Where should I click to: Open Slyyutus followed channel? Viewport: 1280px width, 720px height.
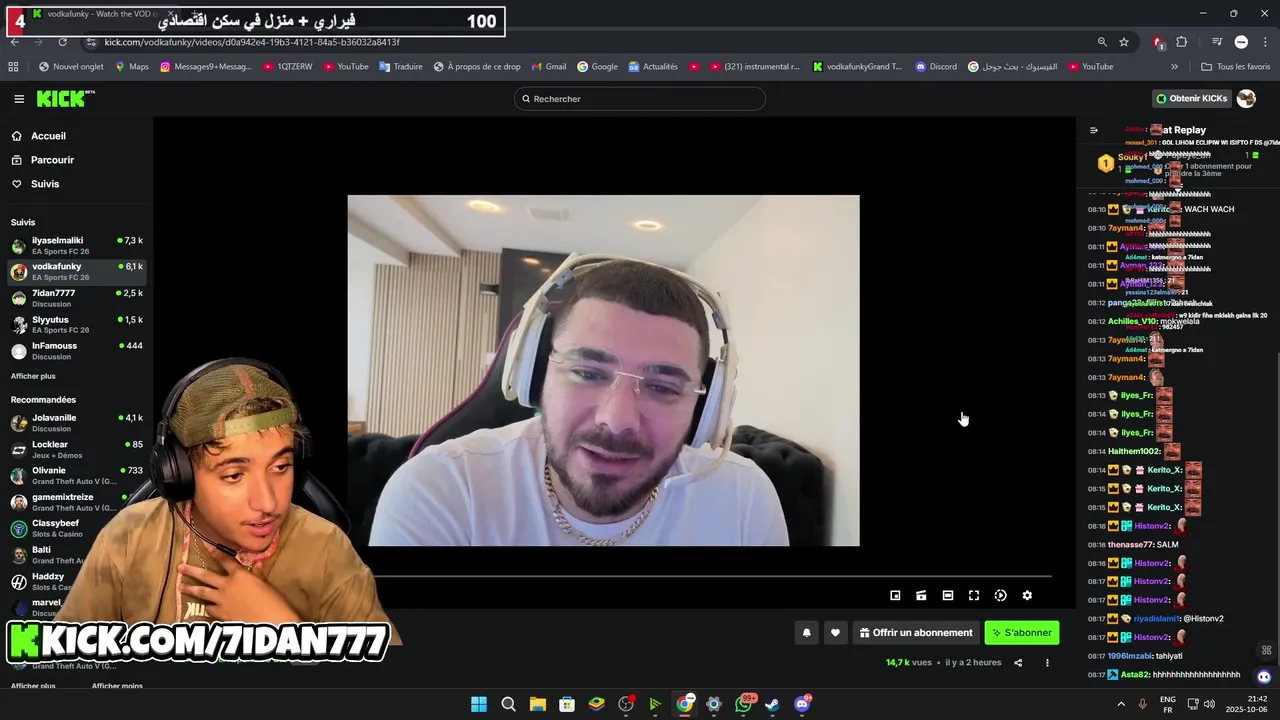(x=76, y=324)
